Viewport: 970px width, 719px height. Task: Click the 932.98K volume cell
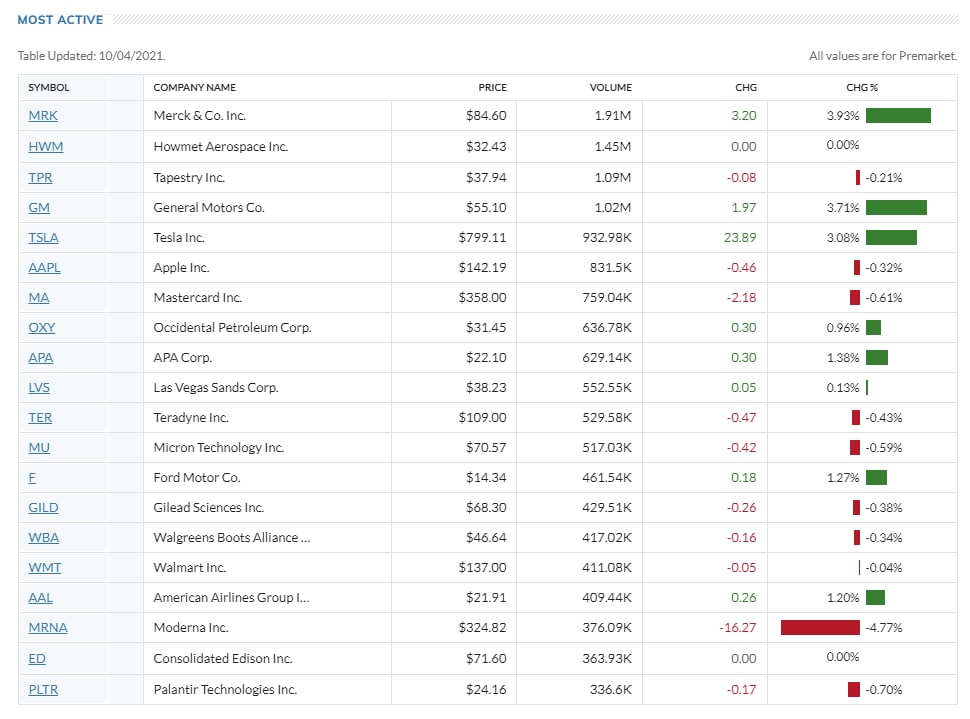click(607, 238)
